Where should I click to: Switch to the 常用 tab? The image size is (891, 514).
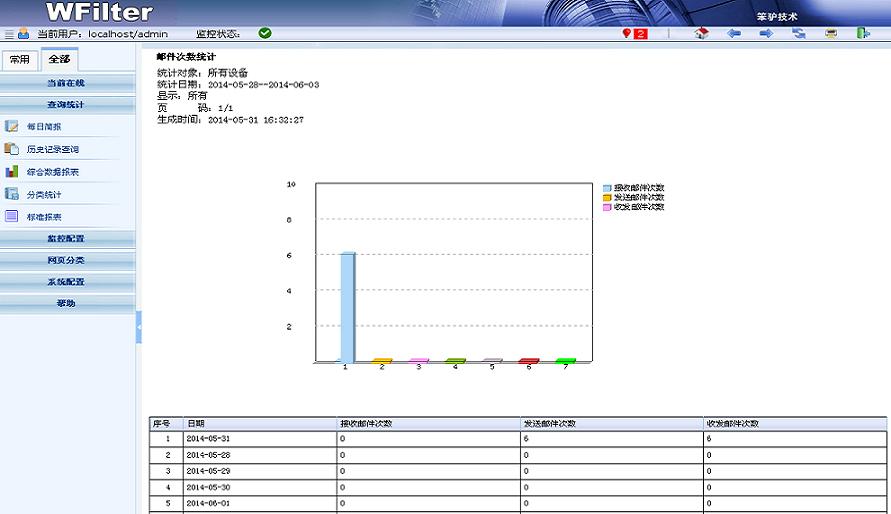click(20, 59)
